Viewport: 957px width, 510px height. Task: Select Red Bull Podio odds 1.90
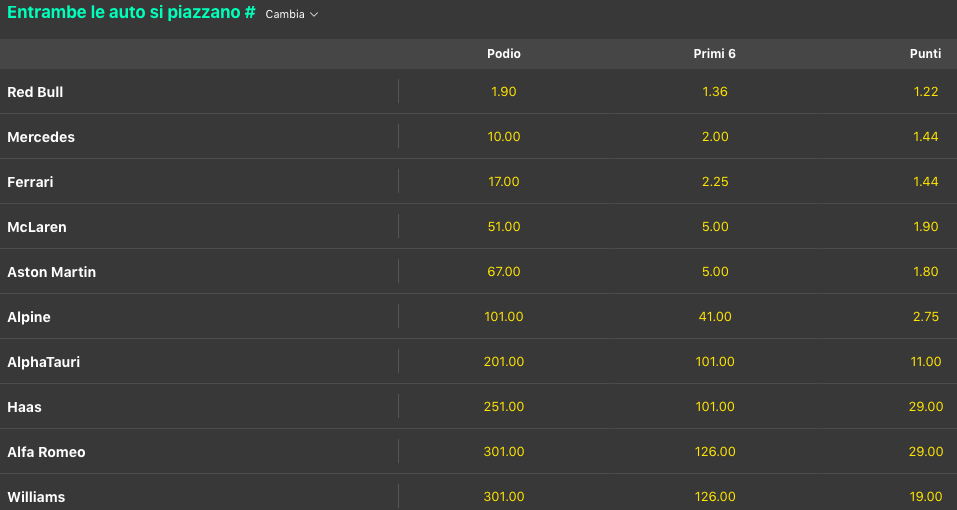[x=504, y=92]
